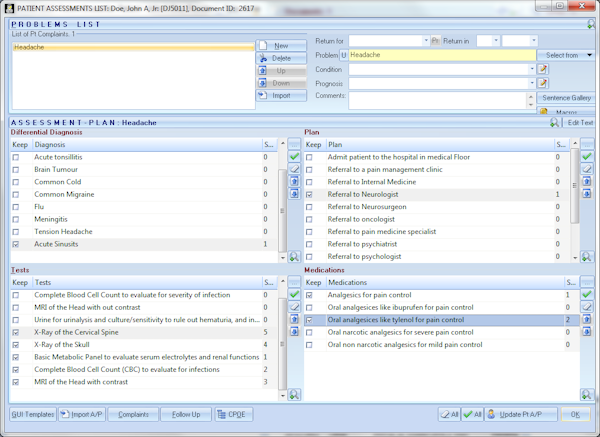
Task: Click the Import A/P button
Action: pyautogui.click(x=82, y=414)
